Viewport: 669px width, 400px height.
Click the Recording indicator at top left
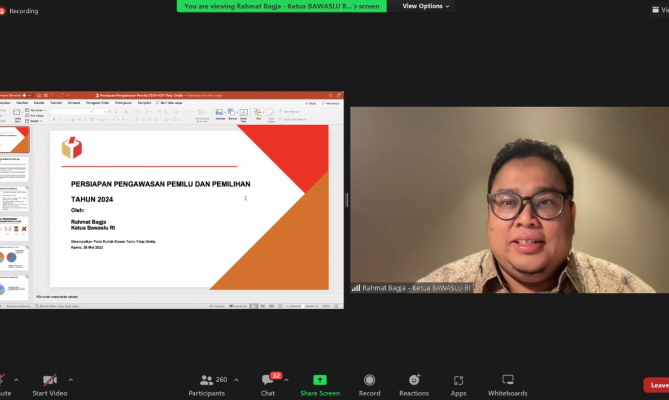pyautogui.click(x=19, y=11)
